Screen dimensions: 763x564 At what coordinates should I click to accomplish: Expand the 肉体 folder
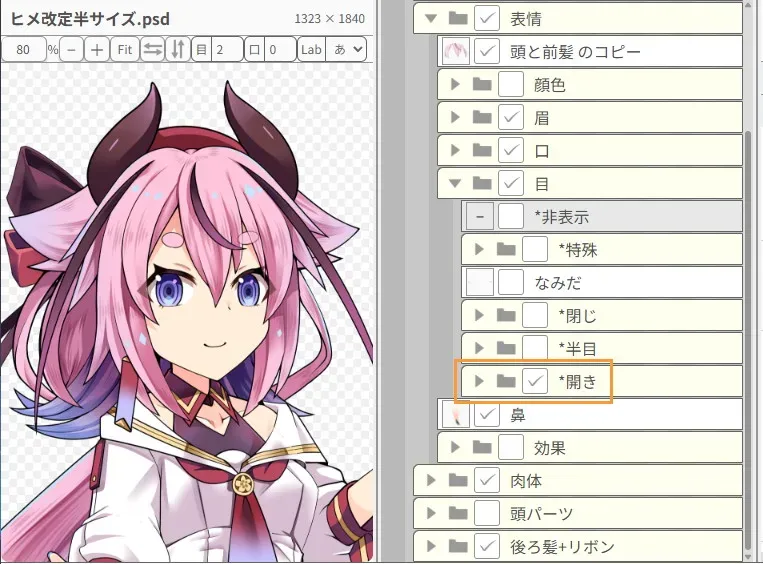click(431, 481)
